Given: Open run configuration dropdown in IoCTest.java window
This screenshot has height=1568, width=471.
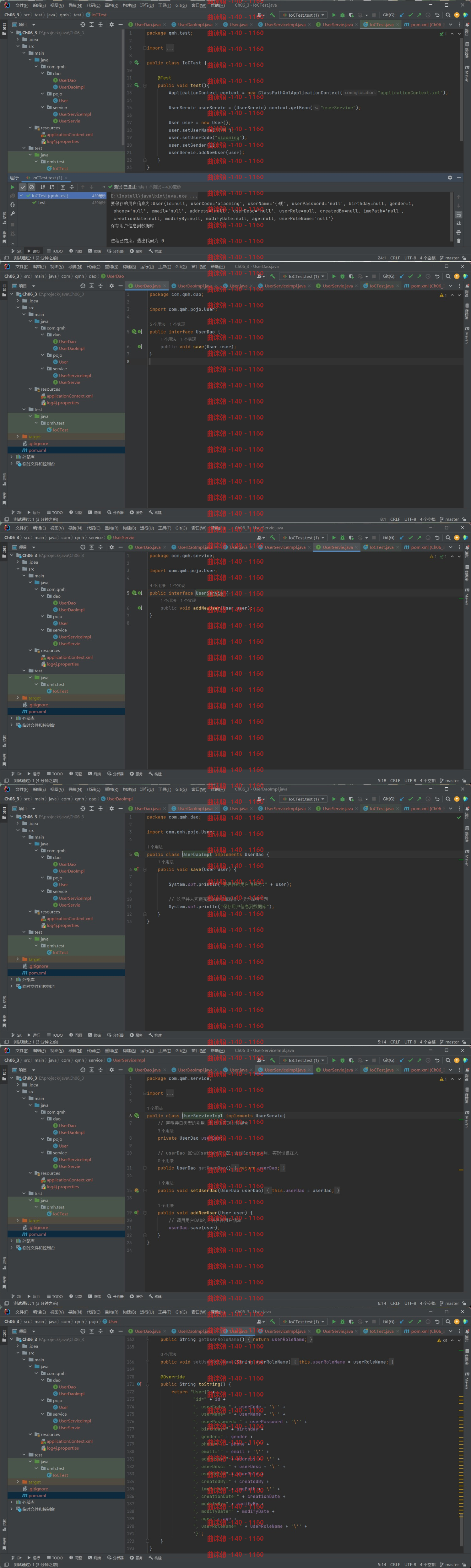Looking at the screenshot, I should pyautogui.click(x=304, y=15).
